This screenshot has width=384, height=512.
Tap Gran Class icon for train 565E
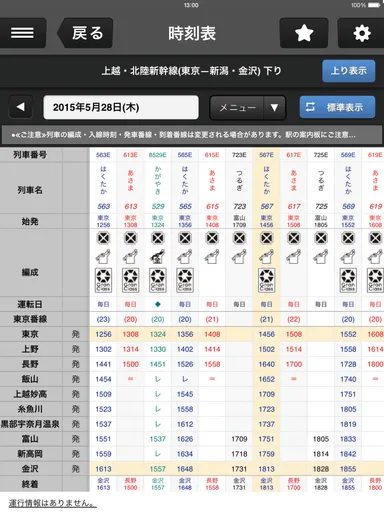tap(185, 280)
